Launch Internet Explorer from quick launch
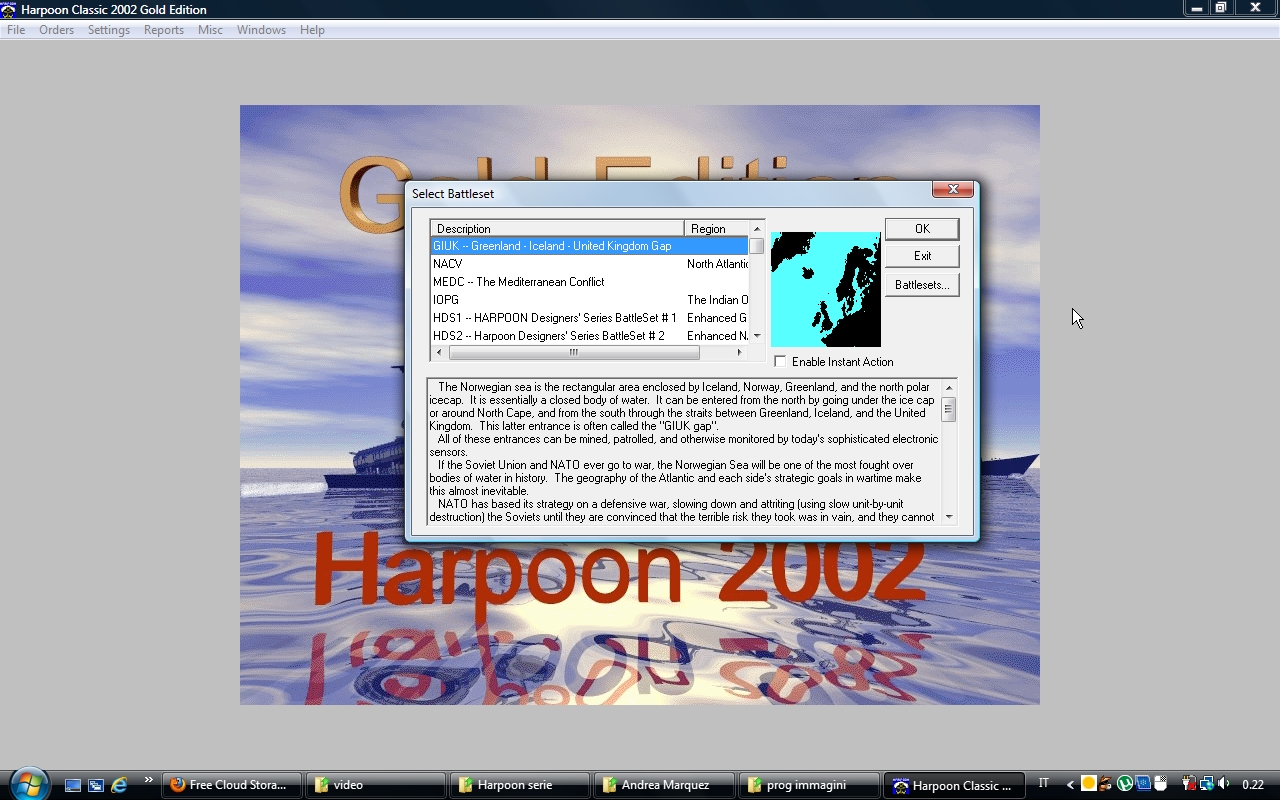1280x800 pixels. 119,785
